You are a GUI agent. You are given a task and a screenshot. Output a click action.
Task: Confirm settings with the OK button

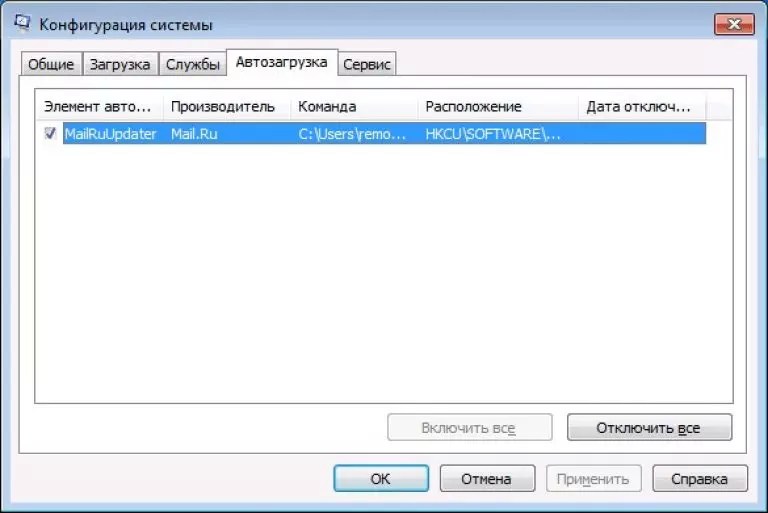pyautogui.click(x=380, y=479)
